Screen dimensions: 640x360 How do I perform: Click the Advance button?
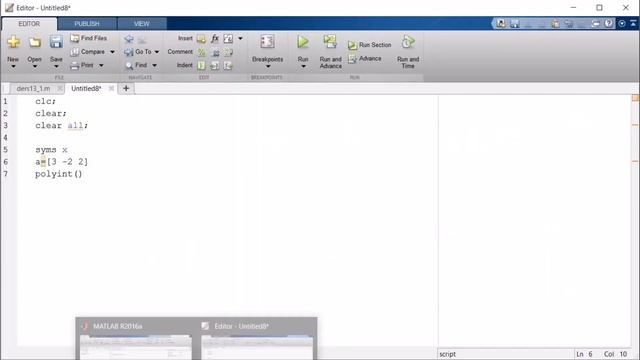[x=365, y=59]
